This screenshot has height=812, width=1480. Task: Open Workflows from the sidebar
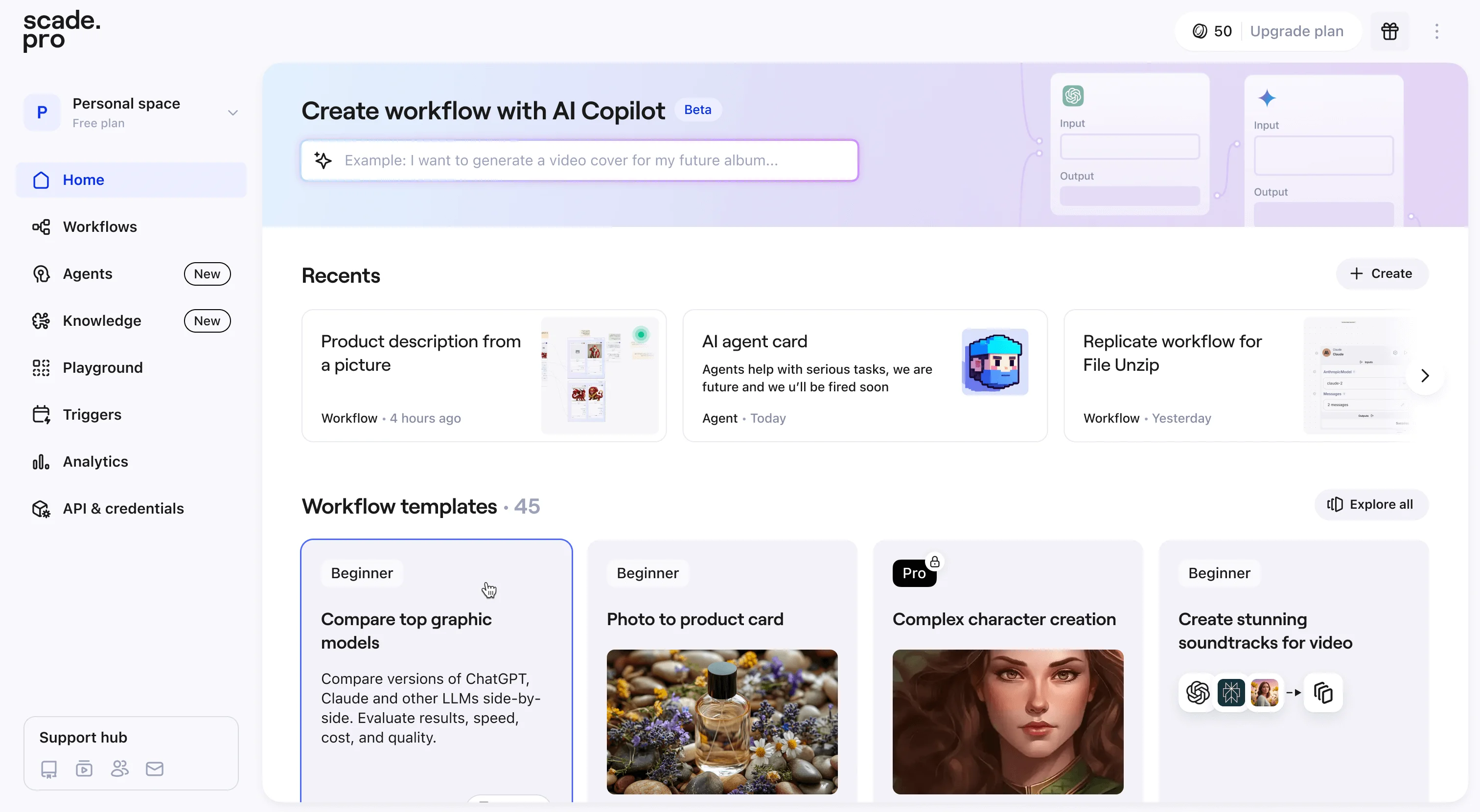click(99, 226)
